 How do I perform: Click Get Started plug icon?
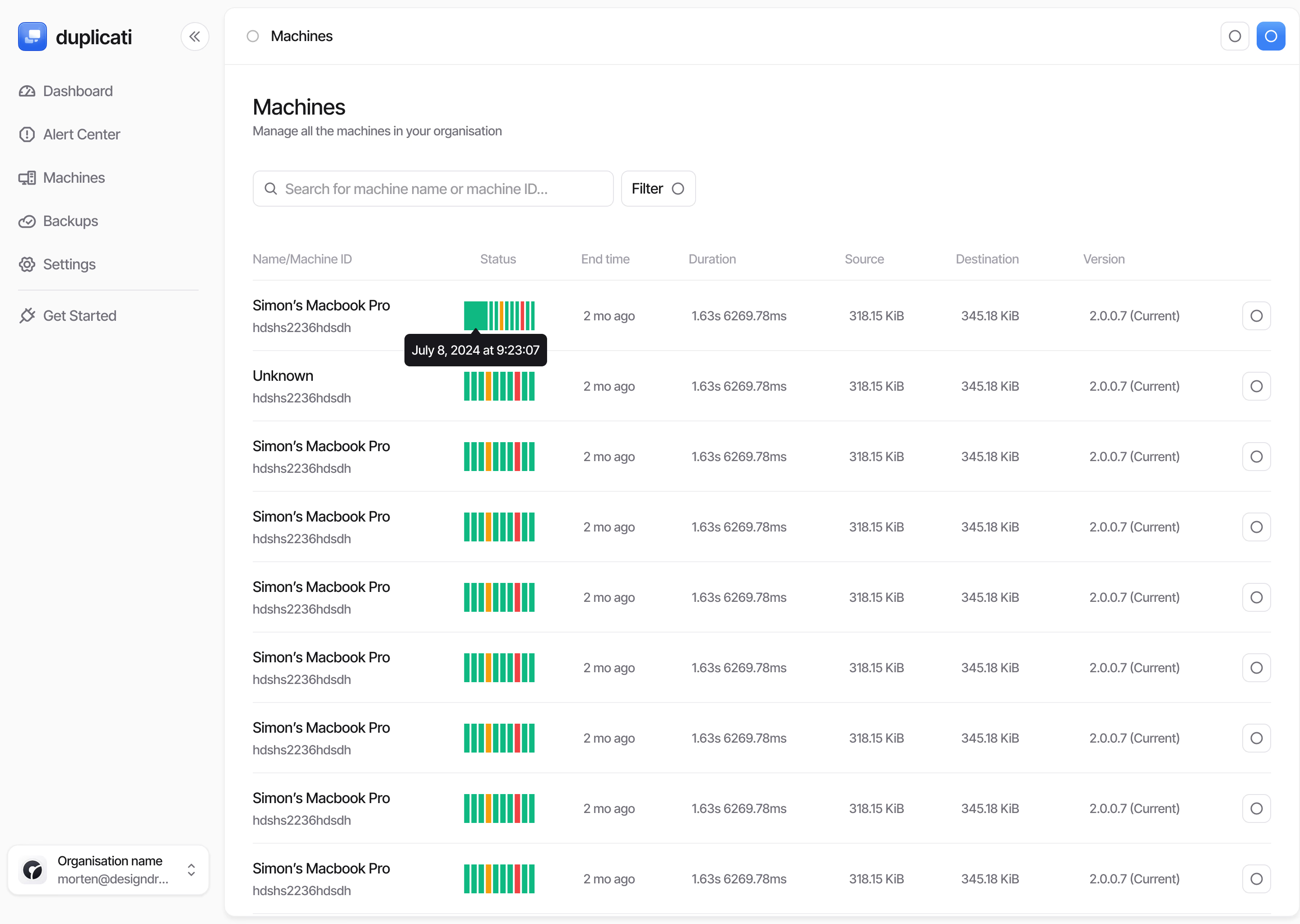27,316
